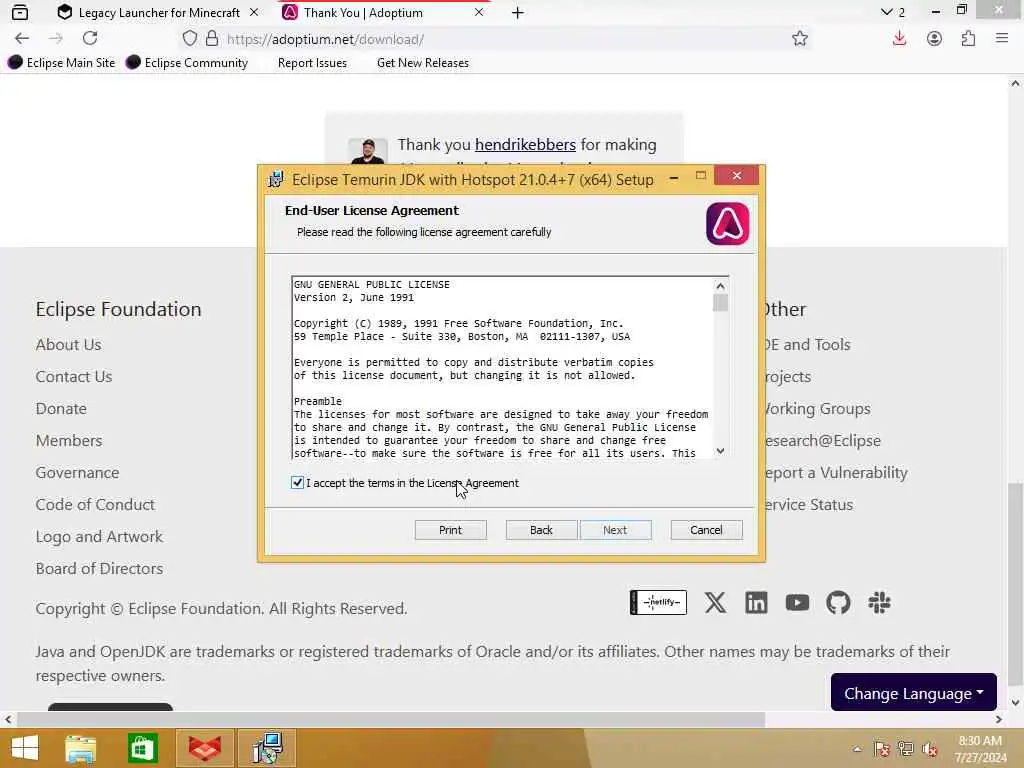This screenshot has height=768, width=1024.
Task: Click Next in the Temurin setup dialog
Action: pyautogui.click(x=615, y=530)
